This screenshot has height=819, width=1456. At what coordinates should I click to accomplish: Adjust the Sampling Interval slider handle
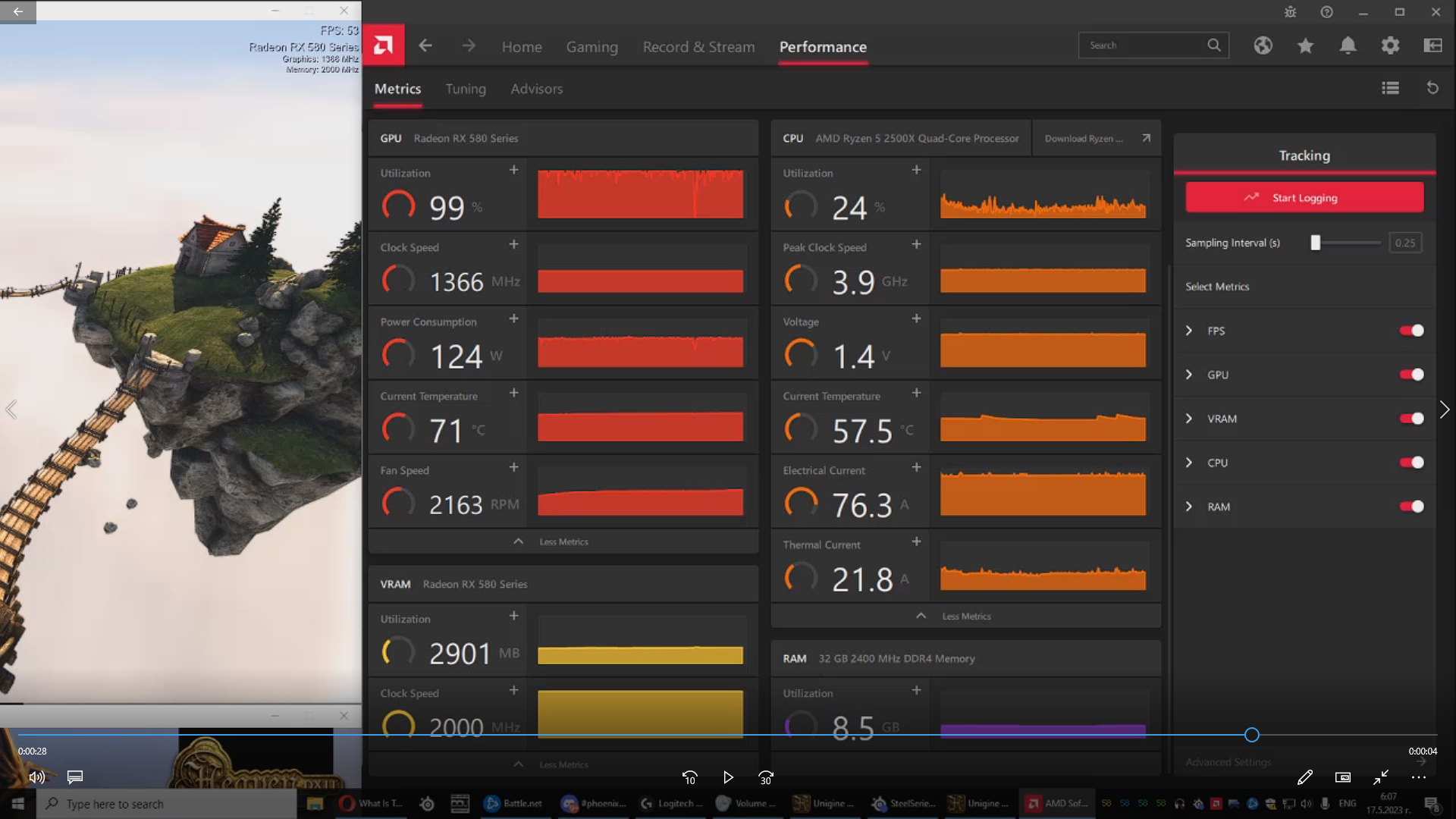click(x=1316, y=243)
